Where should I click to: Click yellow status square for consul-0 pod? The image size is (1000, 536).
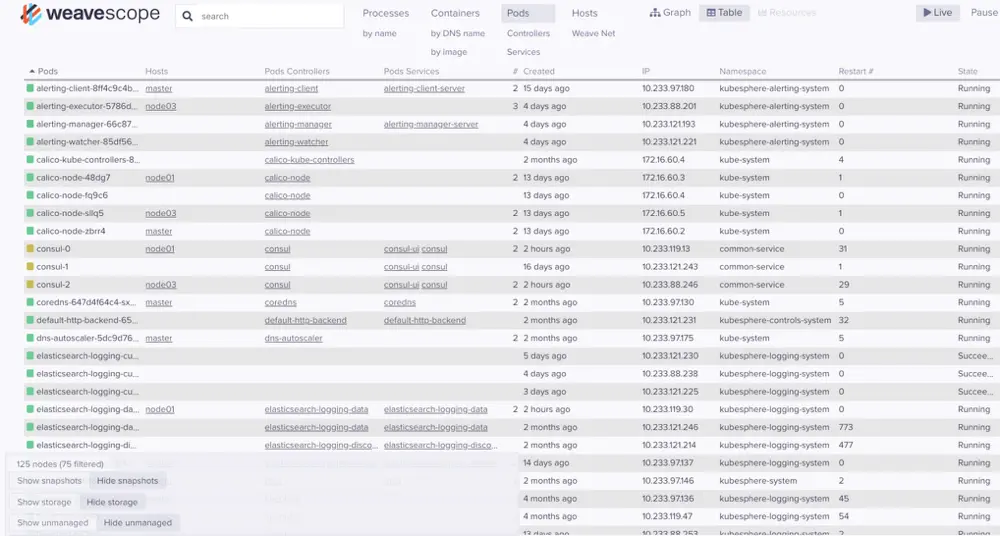(x=30, y=249)
